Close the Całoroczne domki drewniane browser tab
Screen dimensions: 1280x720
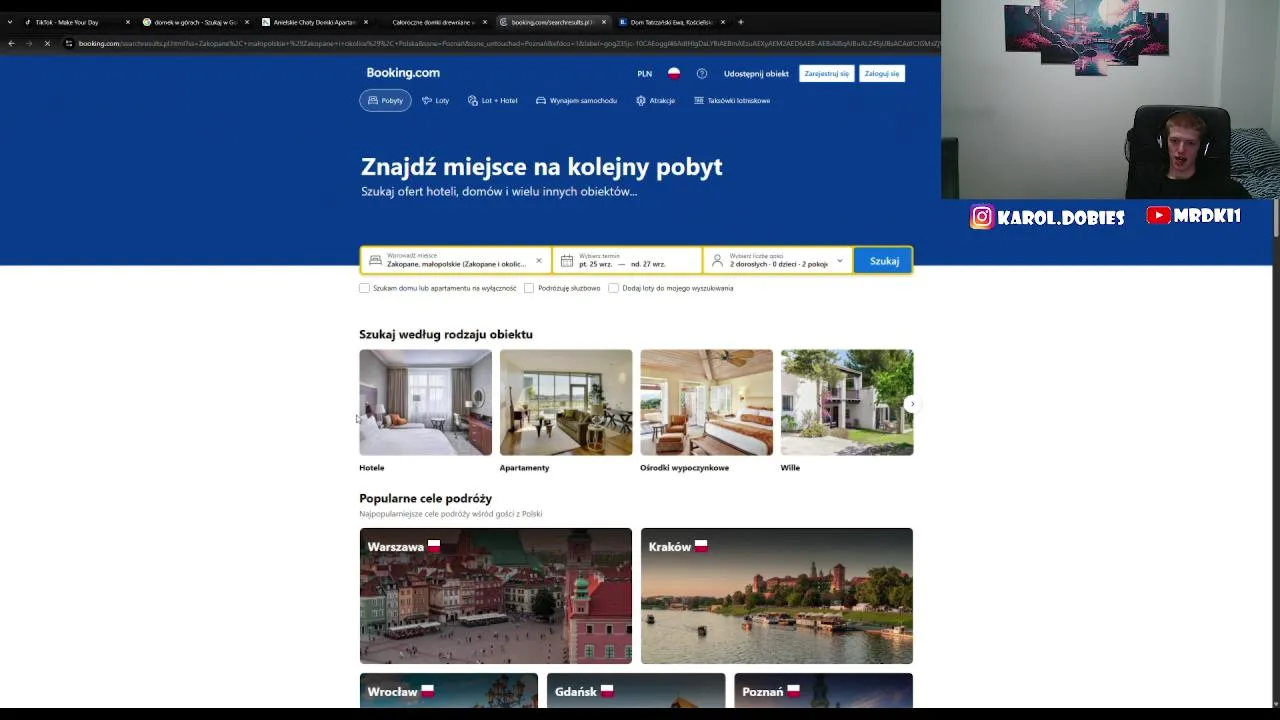485,22
